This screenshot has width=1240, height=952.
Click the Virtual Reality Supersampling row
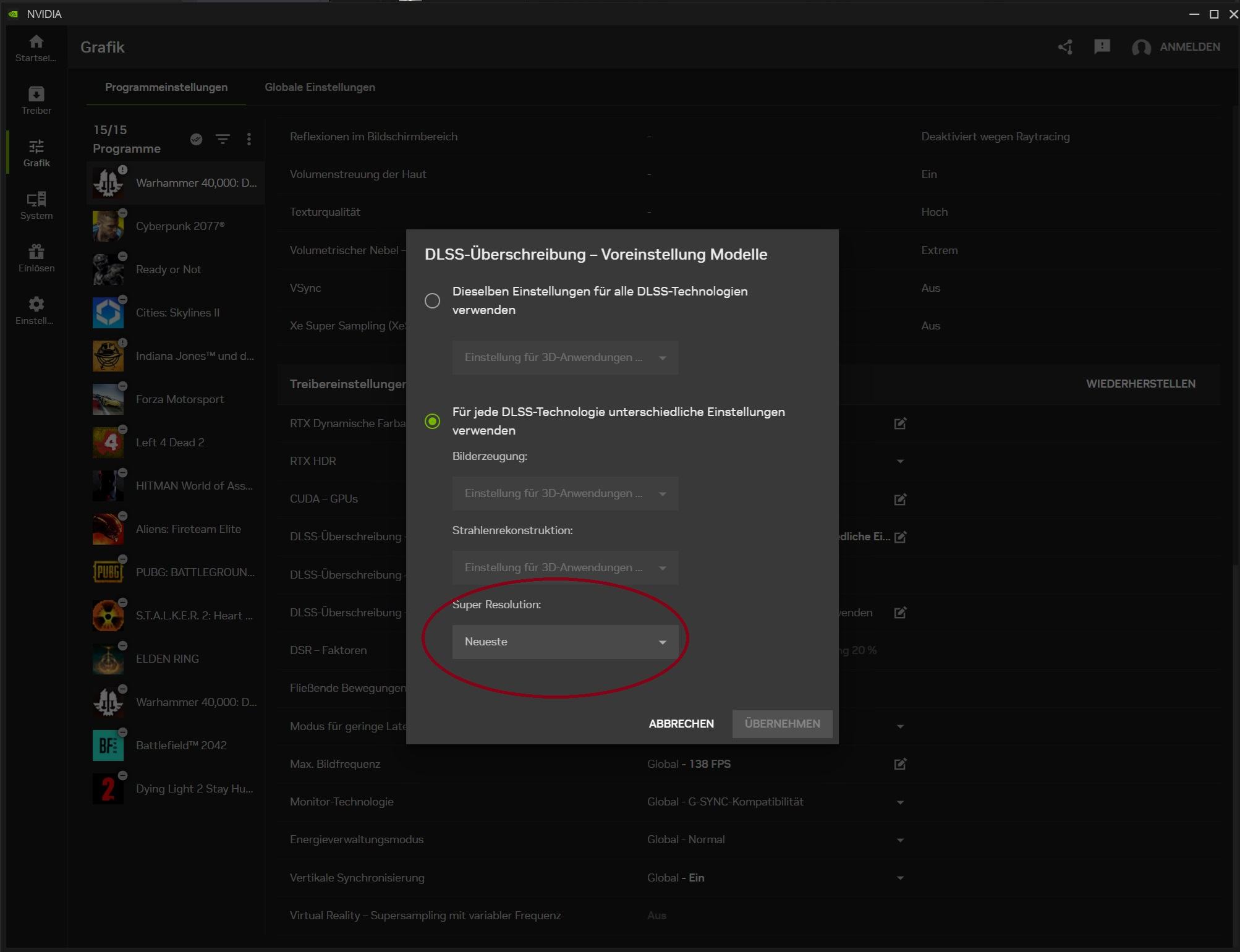tap(748, 916)
